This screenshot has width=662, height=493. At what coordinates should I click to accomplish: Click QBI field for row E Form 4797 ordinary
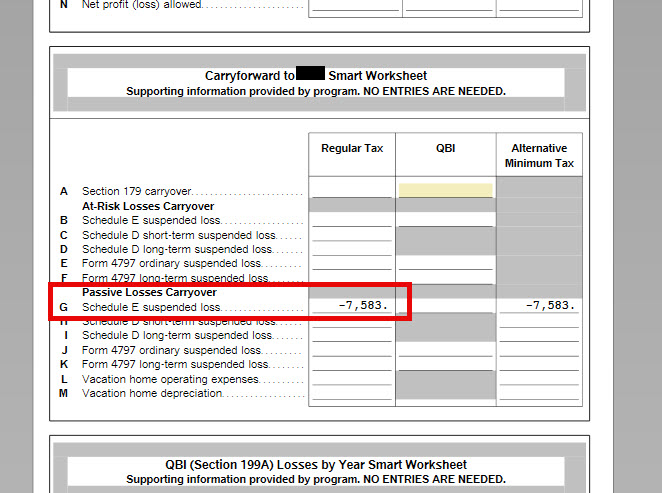coord(445,263)
